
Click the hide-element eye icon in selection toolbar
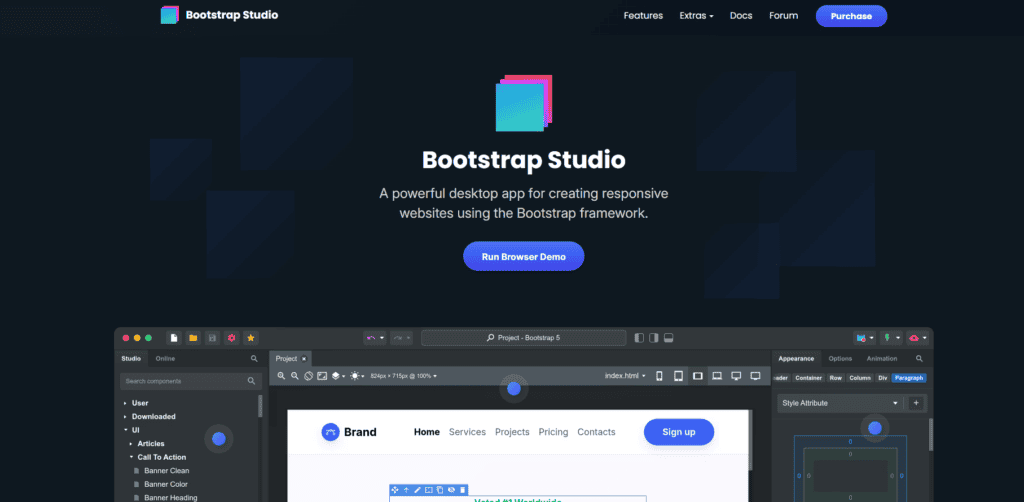click(x=451, y=490)
